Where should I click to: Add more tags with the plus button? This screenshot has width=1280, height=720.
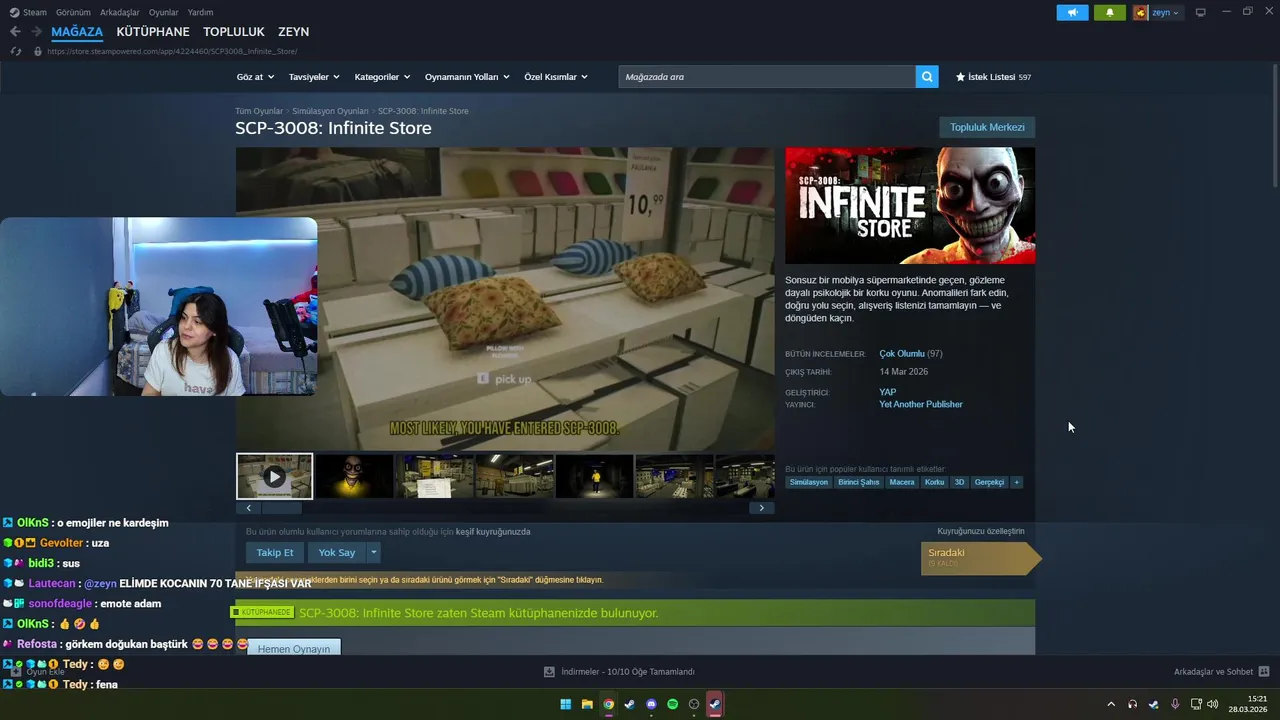tap(1017, 482)
